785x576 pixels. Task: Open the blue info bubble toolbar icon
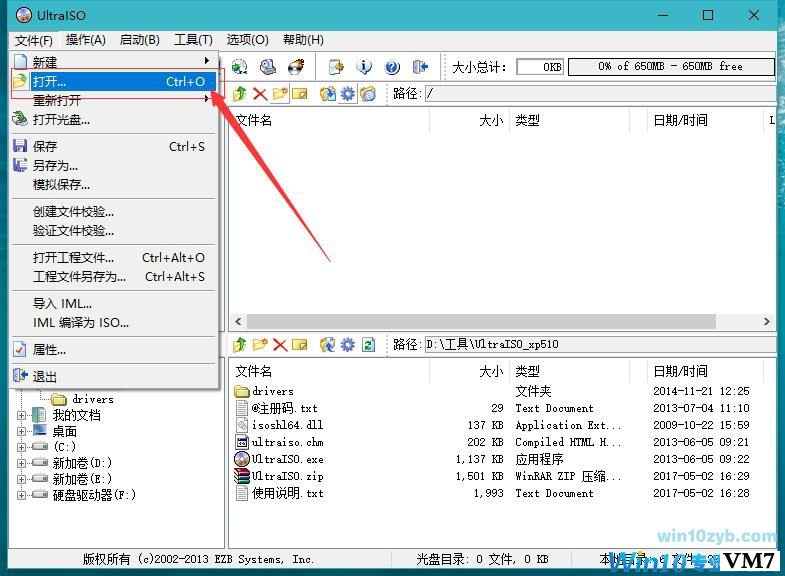(x=364, y=67)
